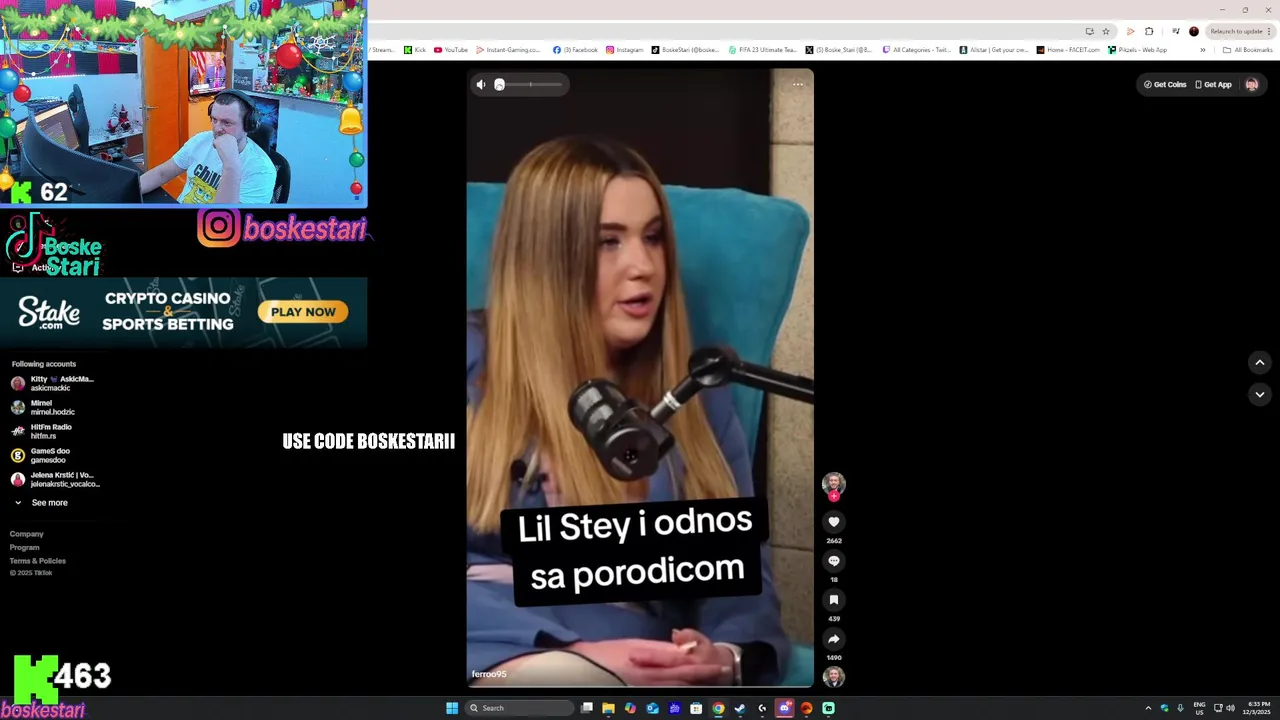Open the video comments bubble
This screenshot has height=720, width=1280.
tap(834, 561)
